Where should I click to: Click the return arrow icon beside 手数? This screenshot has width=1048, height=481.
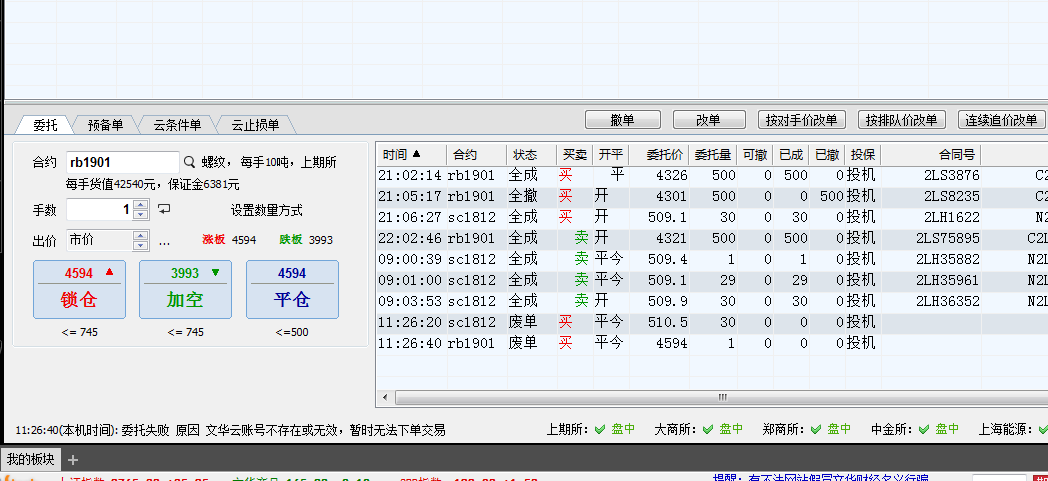[164, 209]
